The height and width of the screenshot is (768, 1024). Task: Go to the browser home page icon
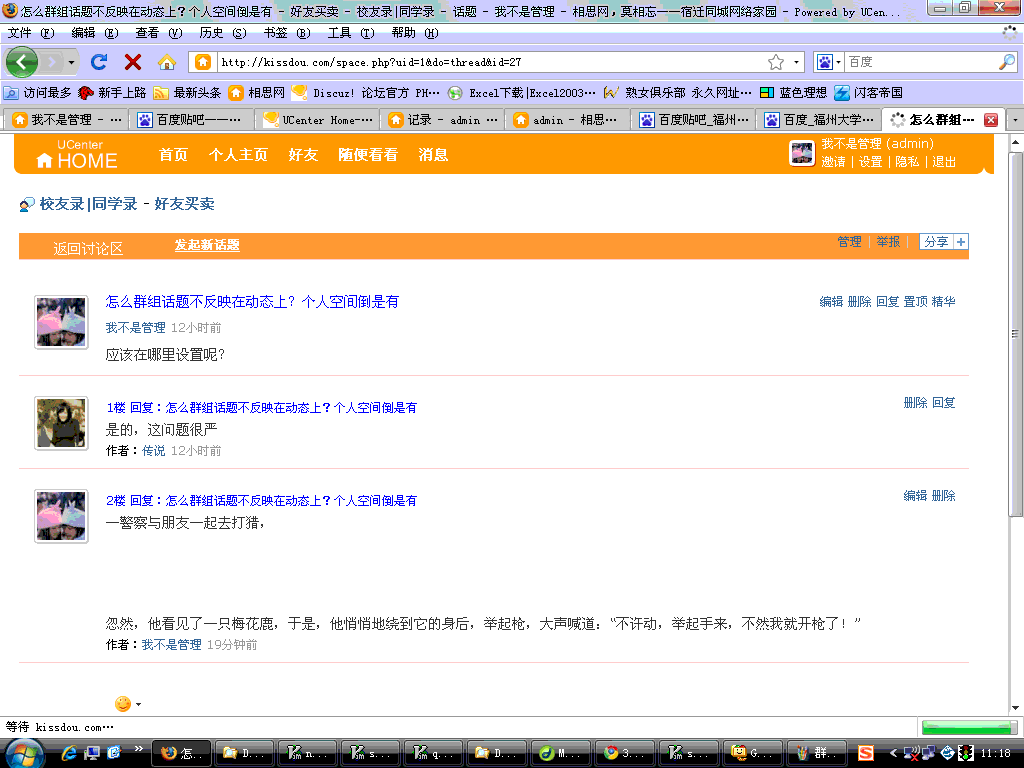[x=167, y=62]
